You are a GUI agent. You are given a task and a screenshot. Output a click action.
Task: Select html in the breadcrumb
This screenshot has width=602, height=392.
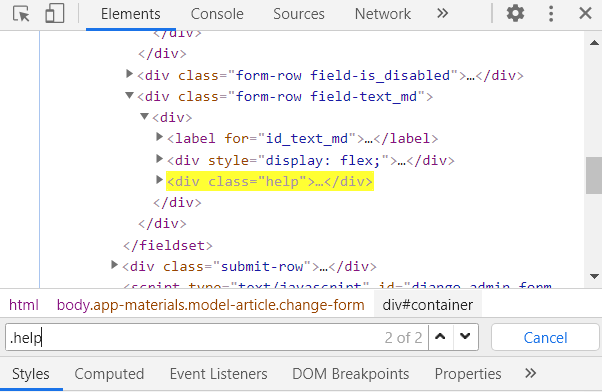[x=24, y=305]
